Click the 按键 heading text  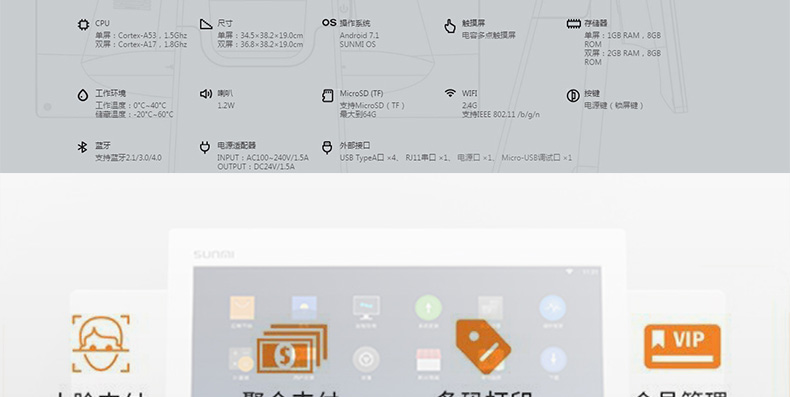tap(592, 93)
